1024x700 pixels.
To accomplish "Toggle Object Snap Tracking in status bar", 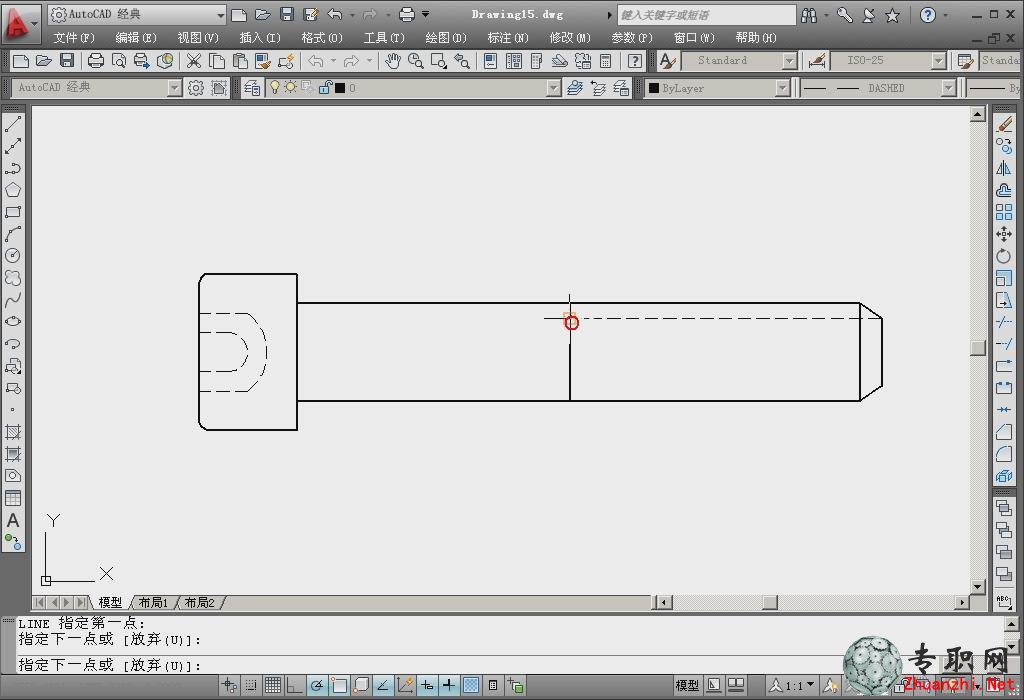I will click(383, 685).
